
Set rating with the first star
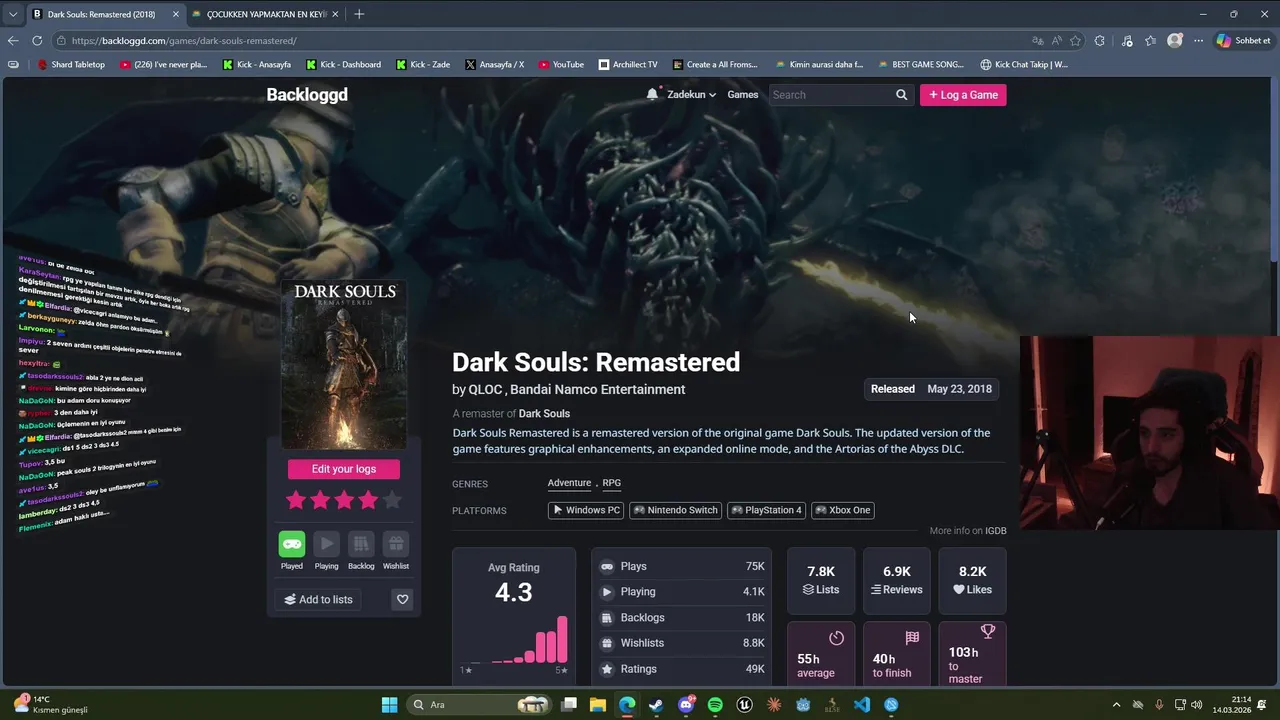[x=296, y=500]
